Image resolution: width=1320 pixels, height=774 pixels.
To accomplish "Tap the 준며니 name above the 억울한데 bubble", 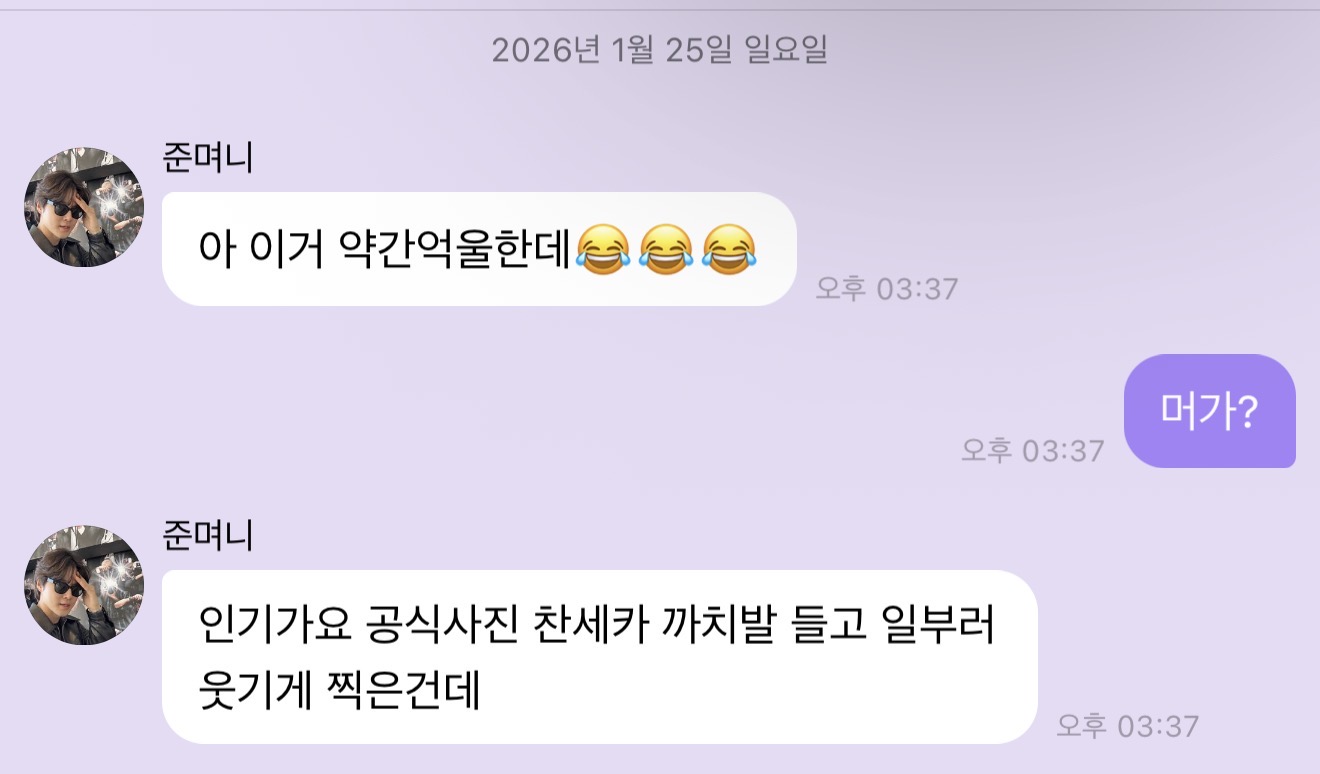I will 208,158.
